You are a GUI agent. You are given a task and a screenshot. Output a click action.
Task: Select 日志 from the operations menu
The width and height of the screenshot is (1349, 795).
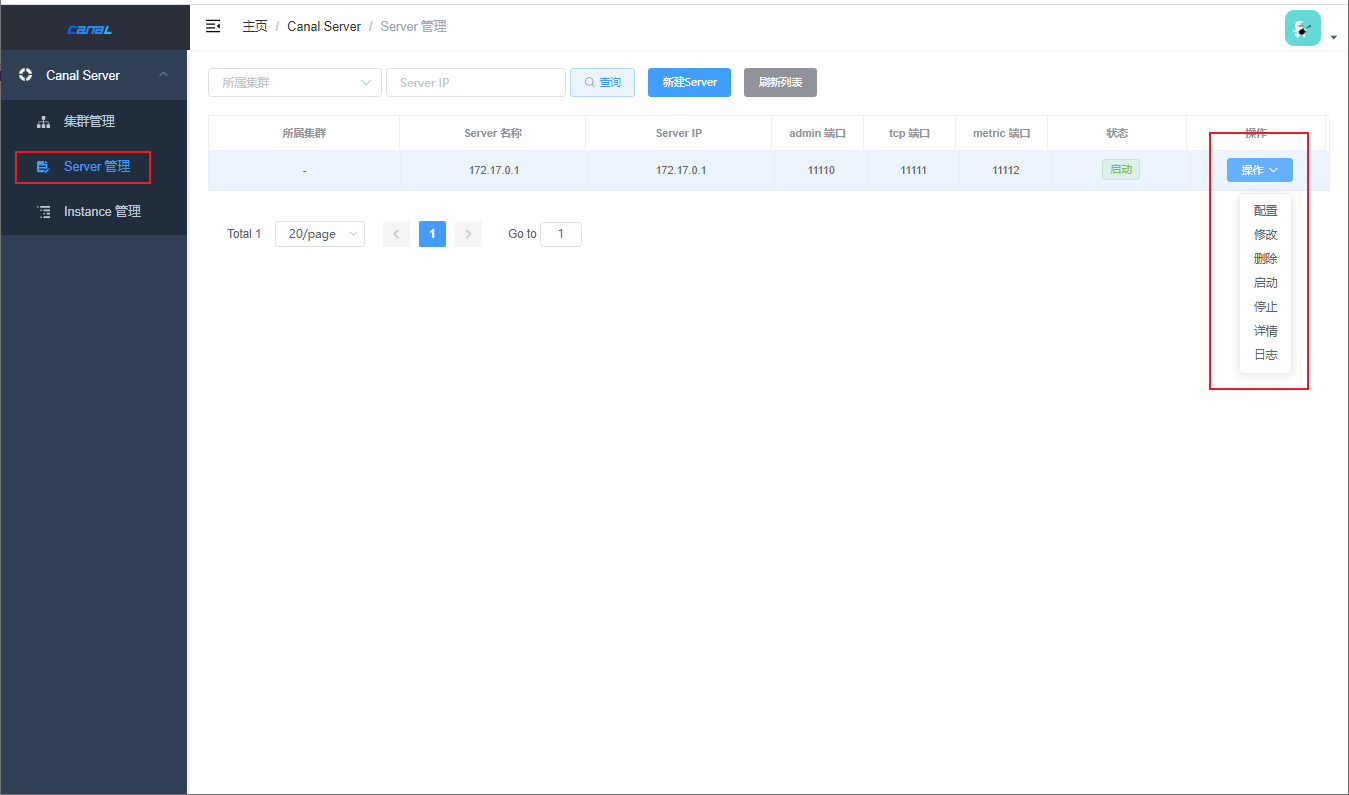tap(1265, 355)
